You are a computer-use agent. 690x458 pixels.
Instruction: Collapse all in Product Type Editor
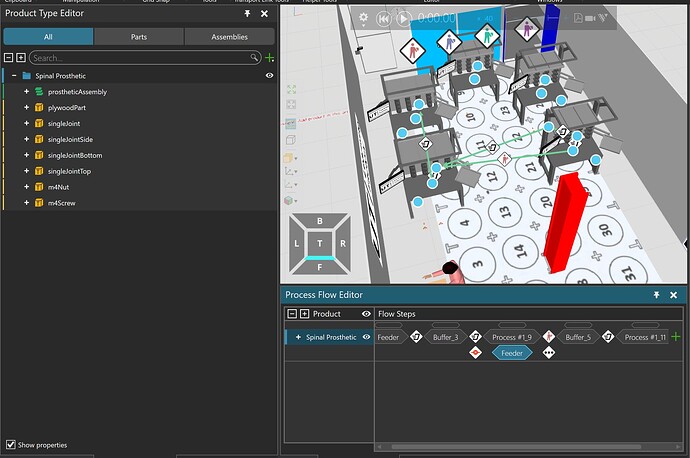point(8,58)
